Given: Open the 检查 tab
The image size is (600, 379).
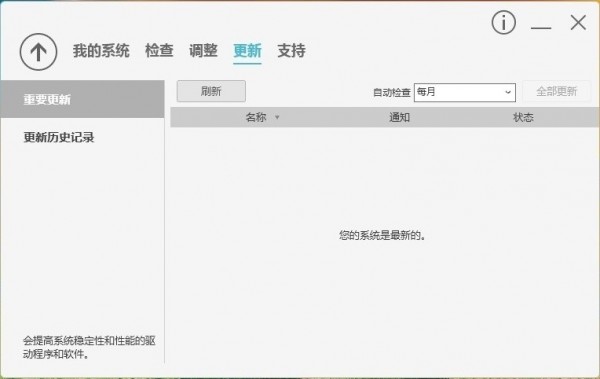Looking at the screenshot, I should pyautogui.click(x=159, y=51).
